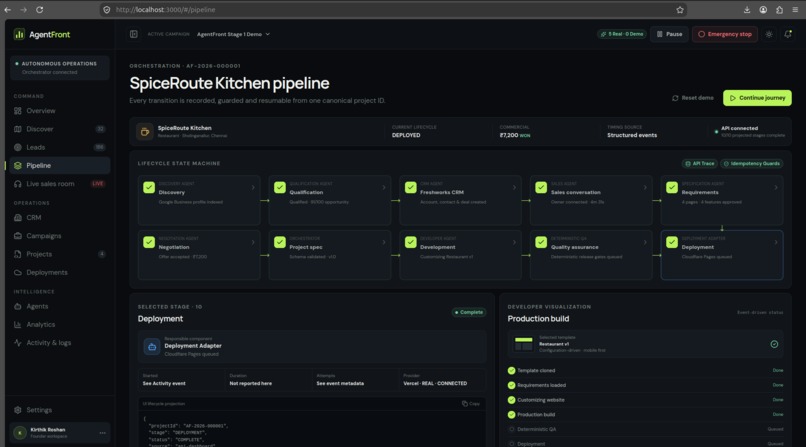Reload the page in the browser

[x=40, y=9]
